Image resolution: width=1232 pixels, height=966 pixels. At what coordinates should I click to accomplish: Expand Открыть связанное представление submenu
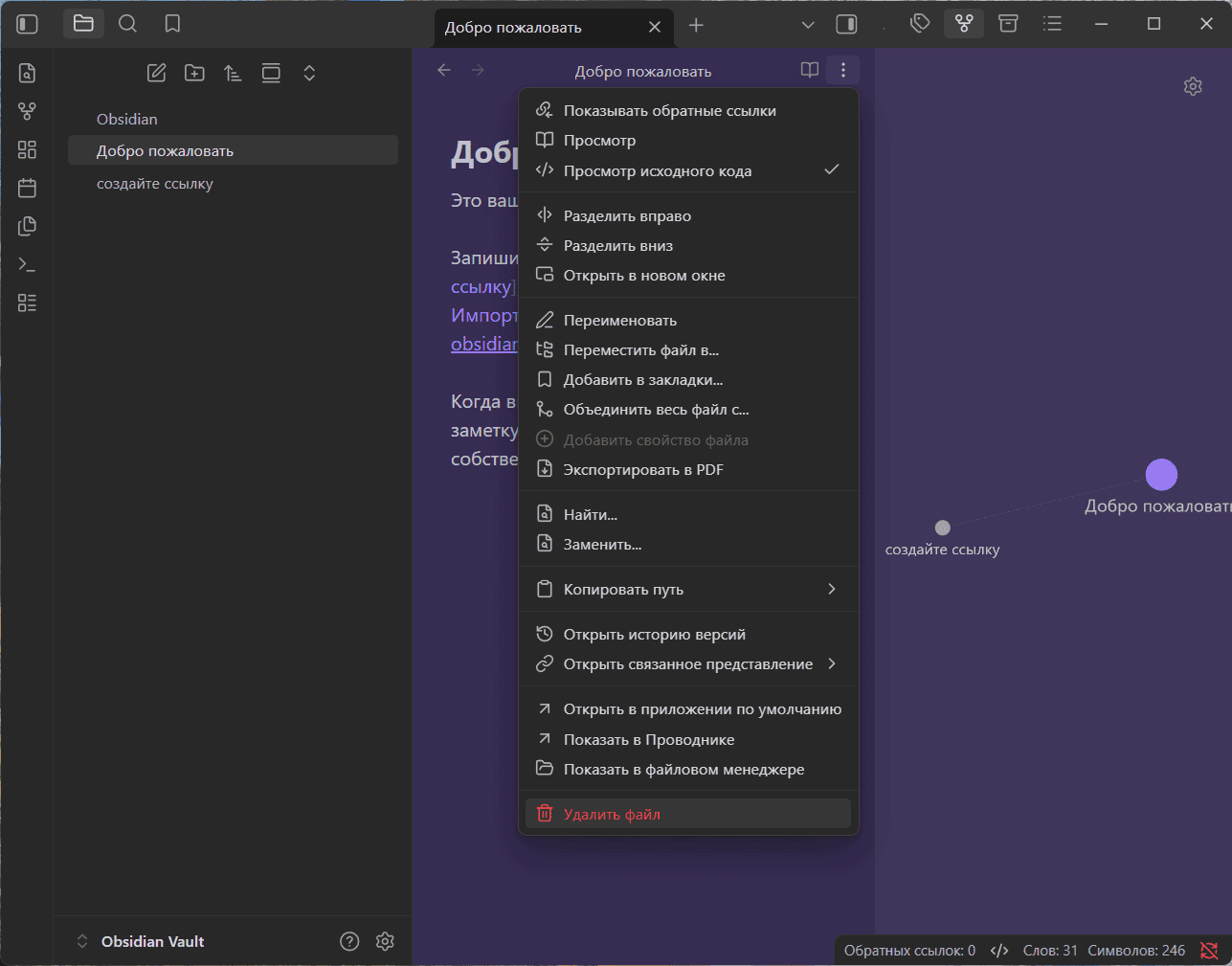click(x=688, y=663)
